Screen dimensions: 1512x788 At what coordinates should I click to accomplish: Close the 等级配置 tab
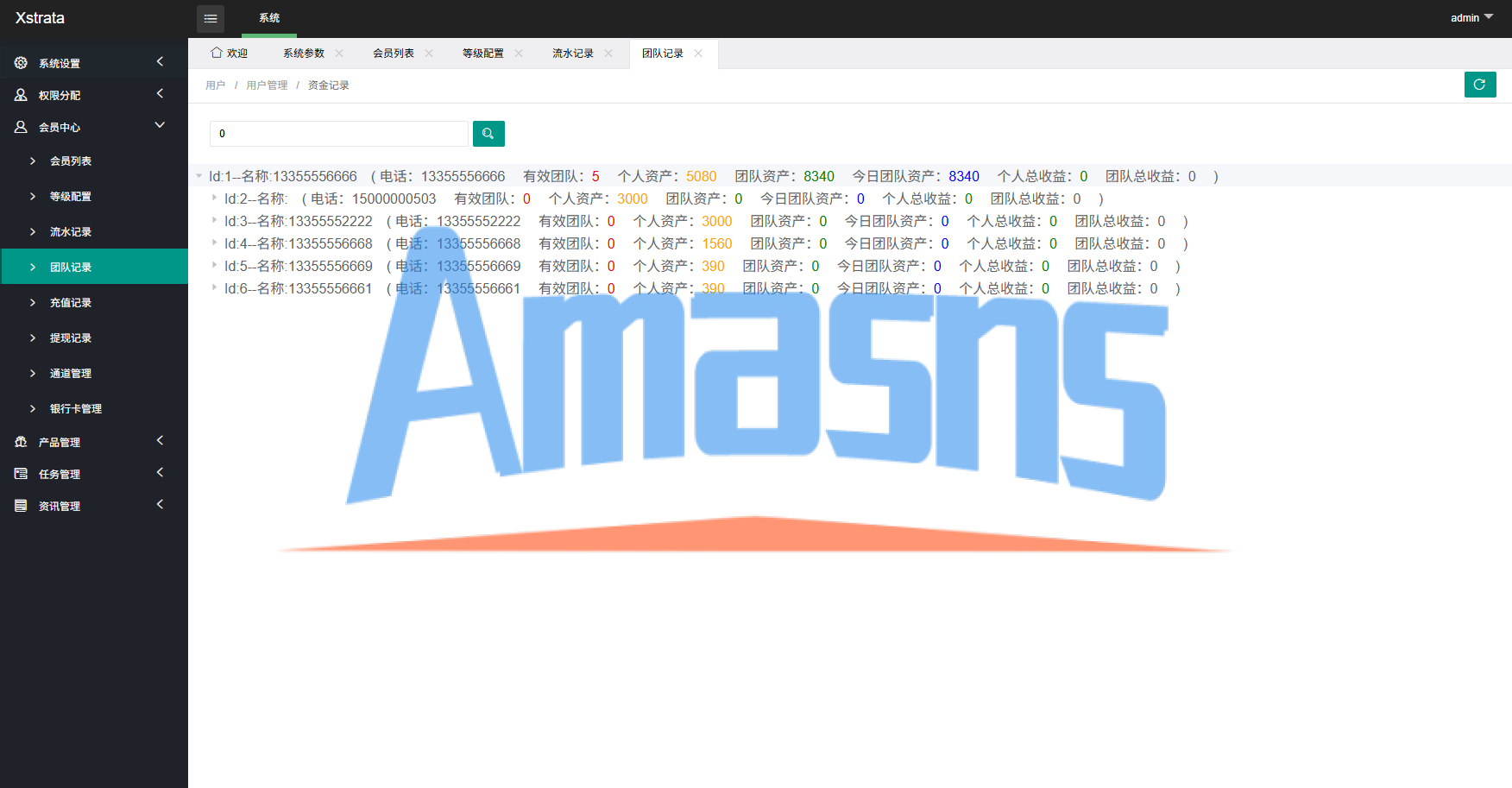(x=519, y=54)
